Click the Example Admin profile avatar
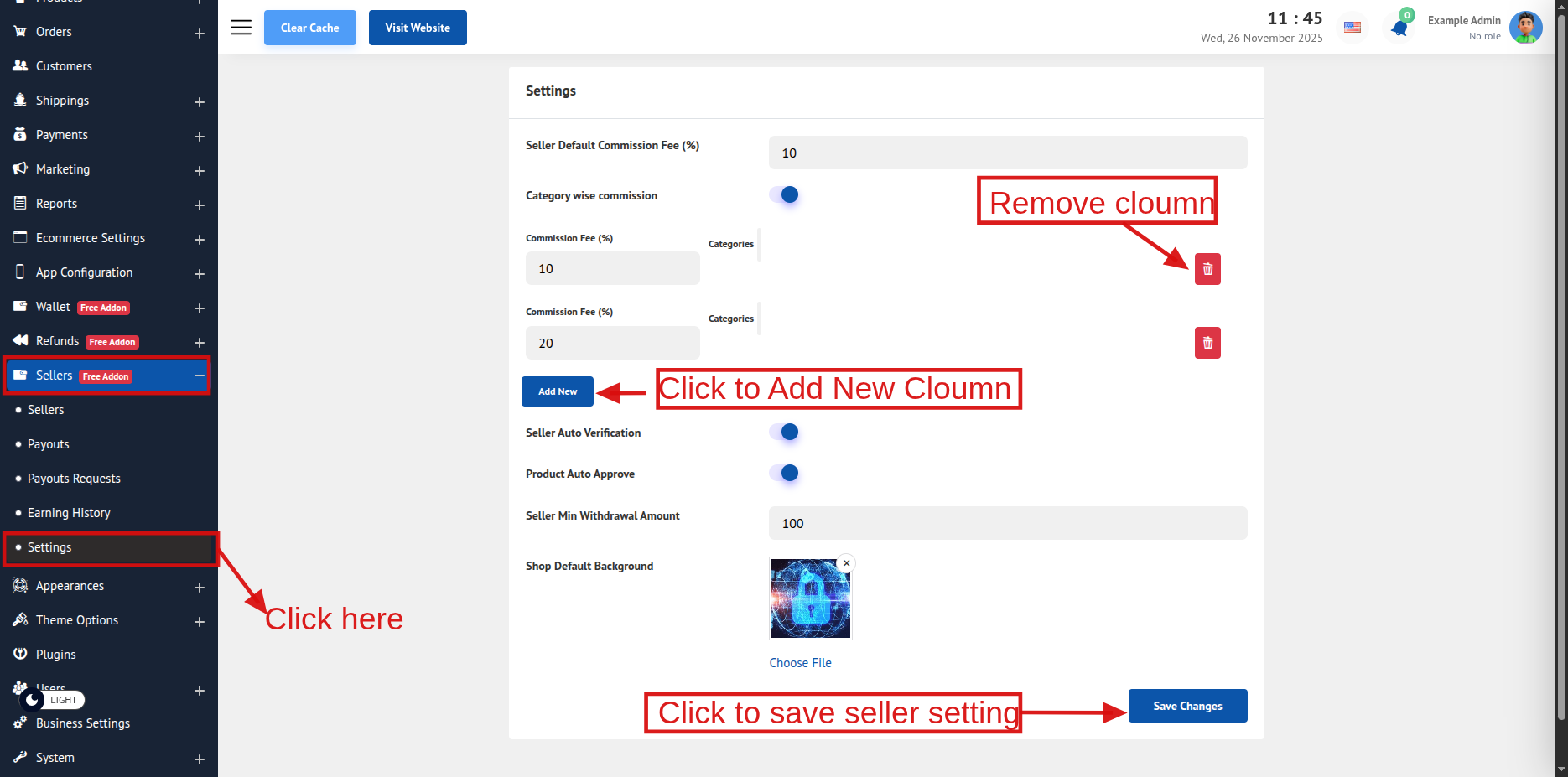The width and height of the screenshot is (1568, 777). tap(1524, 28)
